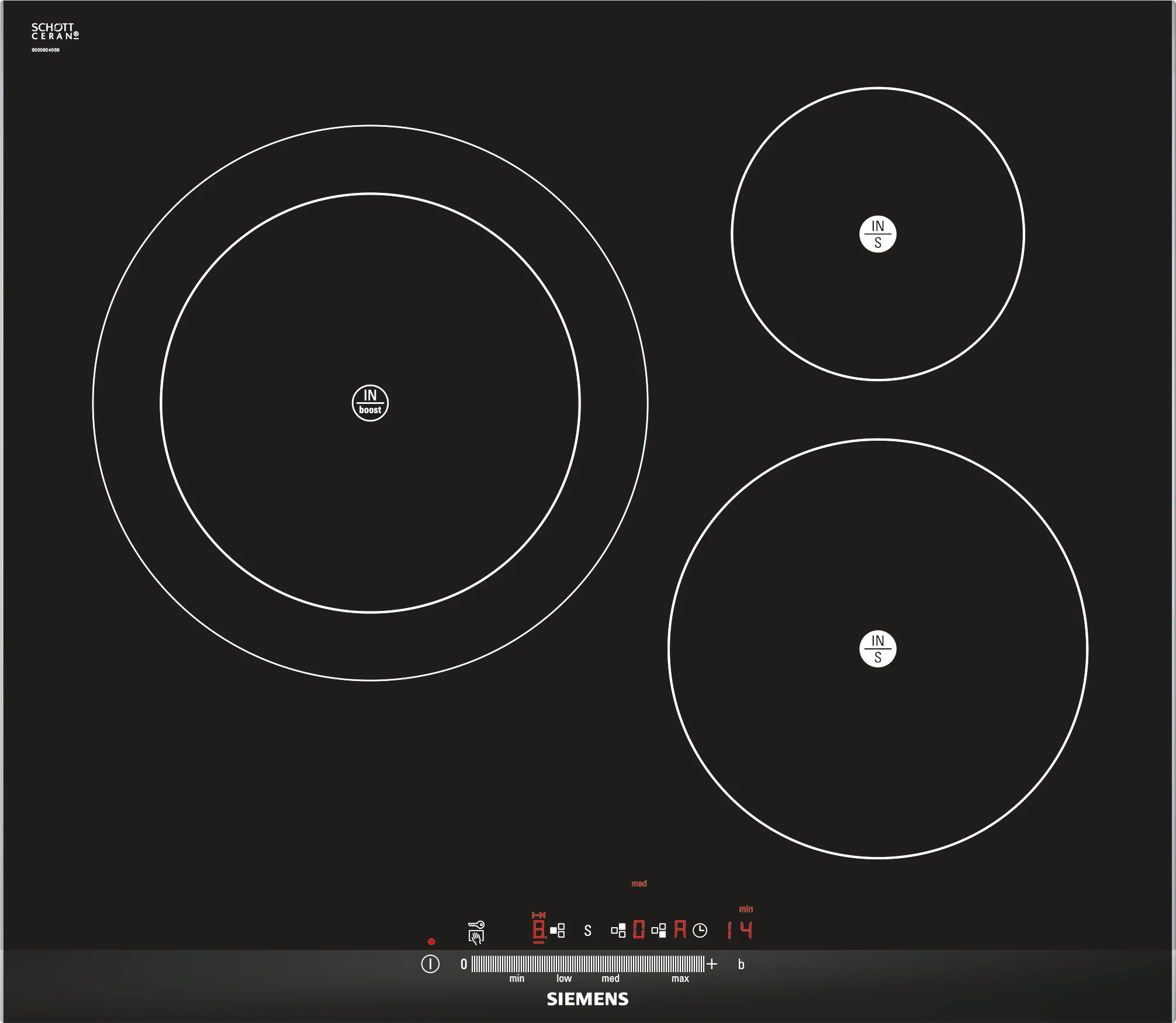Screen dimensions: 1176x1023
Task: Tap the timer display showing 14
Action: click(x=740, y=929)
